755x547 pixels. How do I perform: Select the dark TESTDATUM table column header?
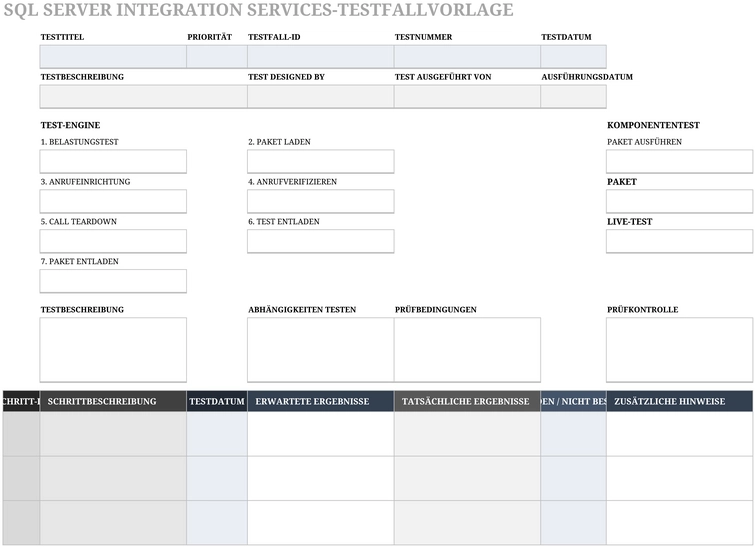[x=217, y=401]
